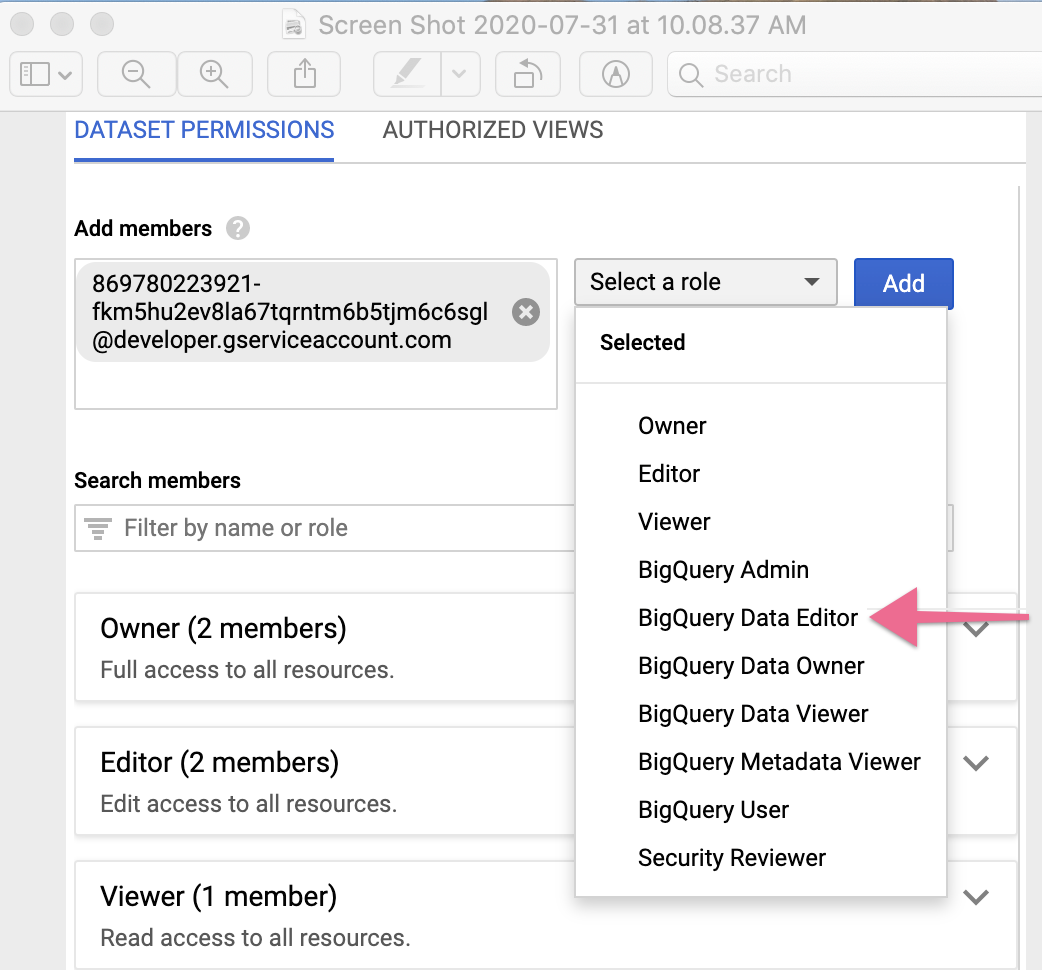Click the filter icon in Search members

point(98,529)
